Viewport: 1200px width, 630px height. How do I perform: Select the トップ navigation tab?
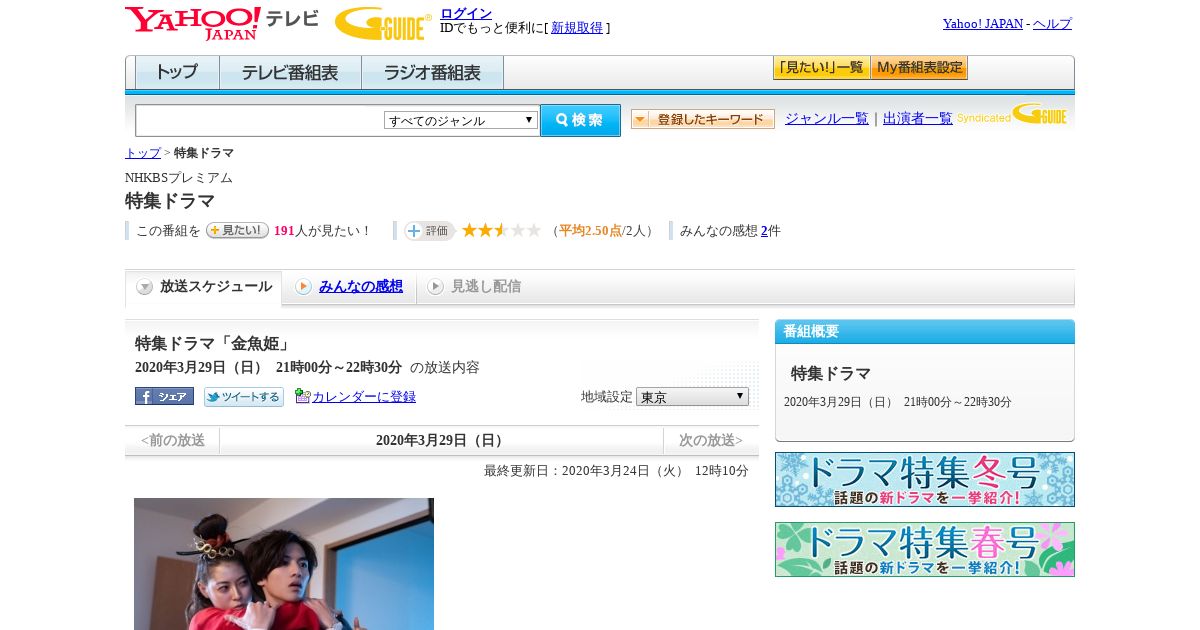pos(177,73)
